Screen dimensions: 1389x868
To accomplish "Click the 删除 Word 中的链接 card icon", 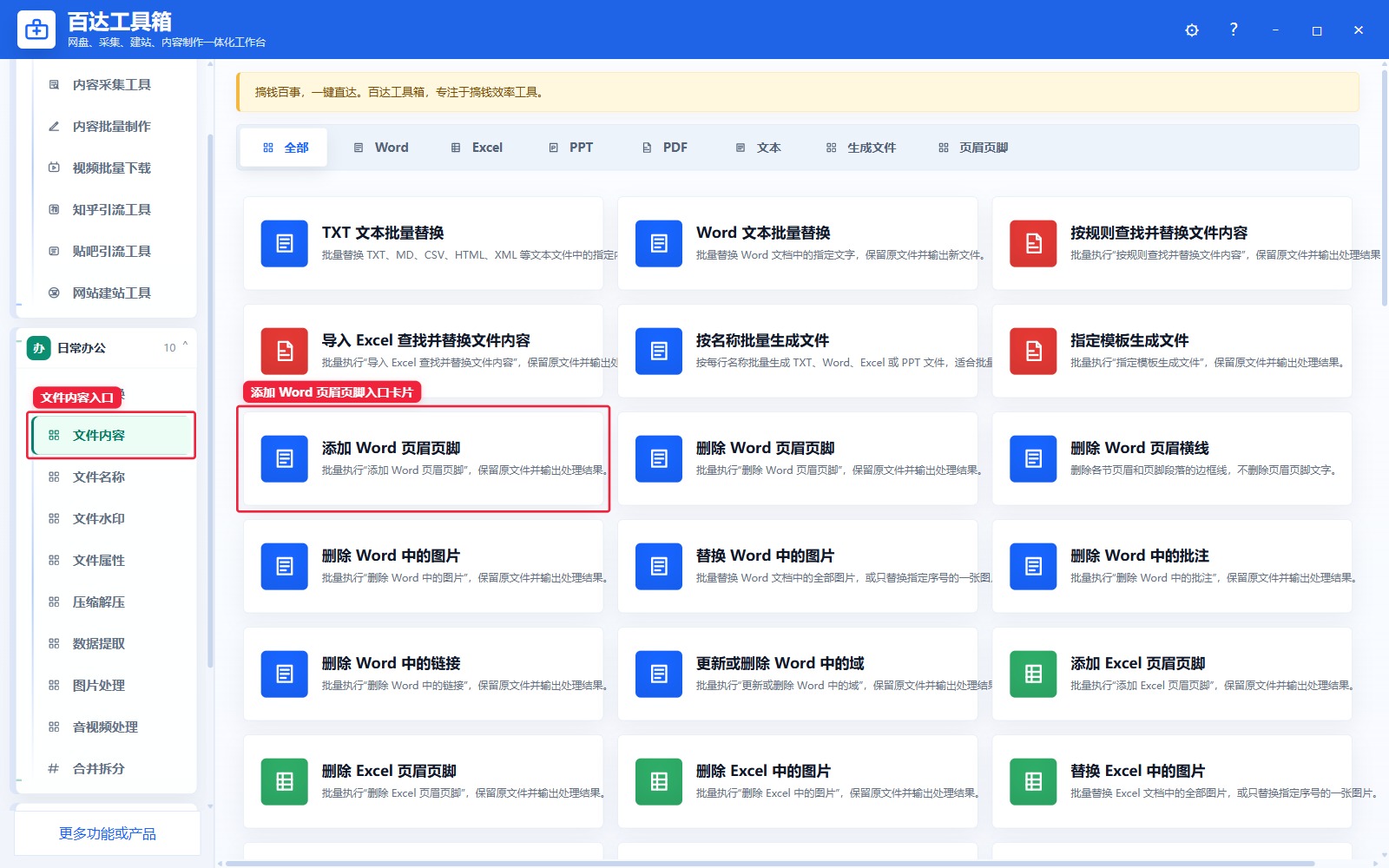I will pos(285,674).
